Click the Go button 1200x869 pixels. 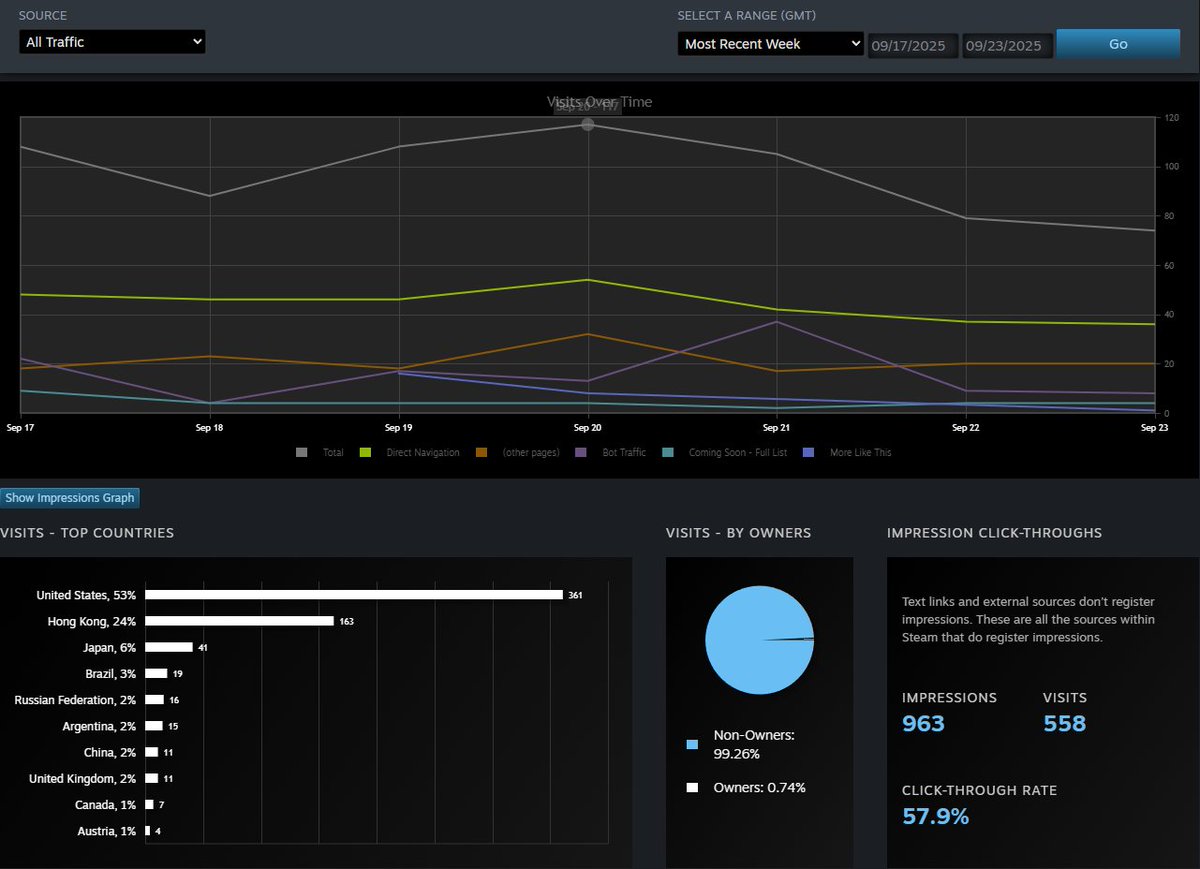1118,44
